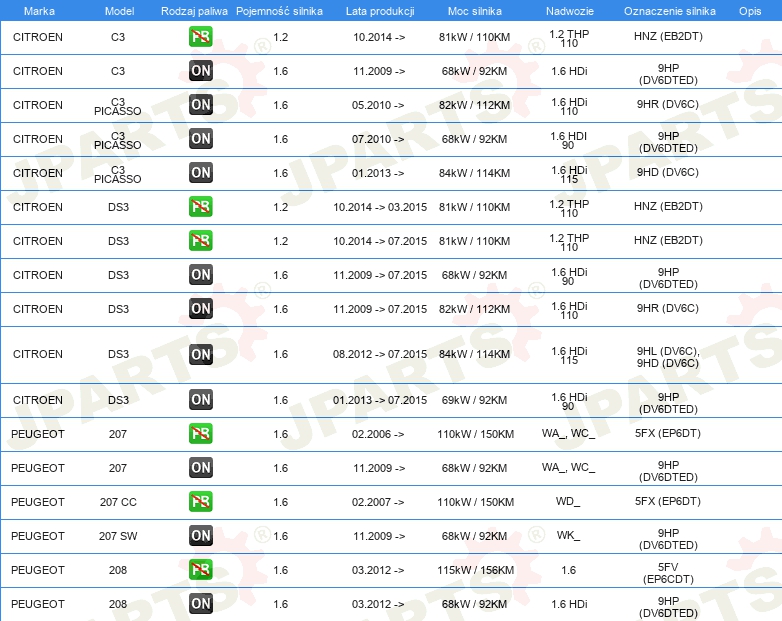Click the ON icon in the Peugeot 207 SW row
Image resolution: width=782 pixels, height=621 pixels.
point(200,535)
